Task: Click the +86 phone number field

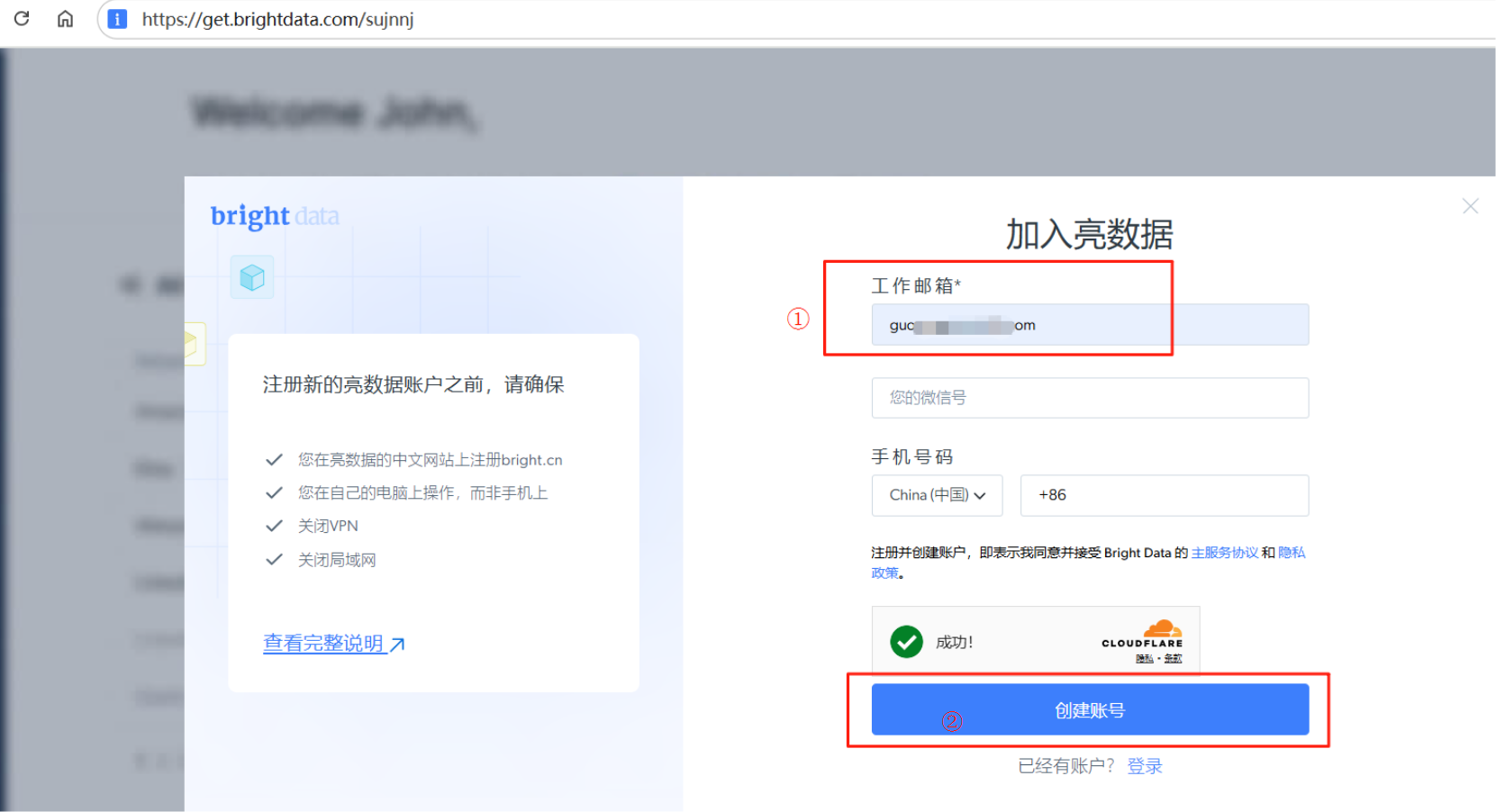Action: click(1164, 495)
